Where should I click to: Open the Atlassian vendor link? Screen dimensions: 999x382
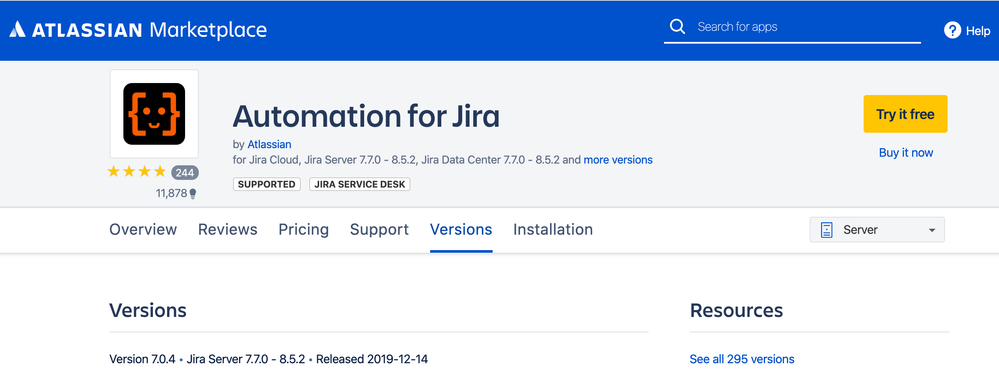click(269, 145)
